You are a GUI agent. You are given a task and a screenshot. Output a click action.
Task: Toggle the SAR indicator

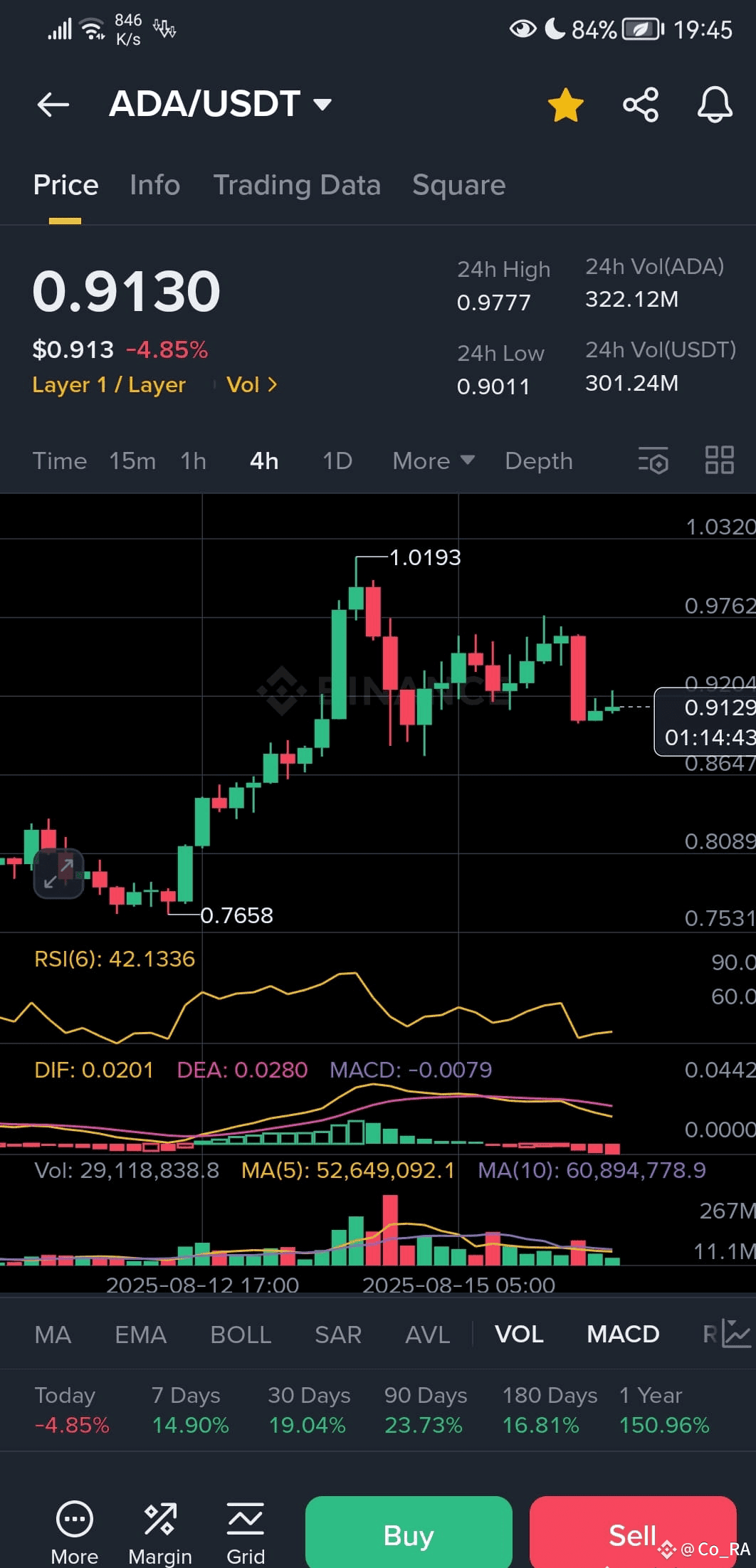[338, 1335]
